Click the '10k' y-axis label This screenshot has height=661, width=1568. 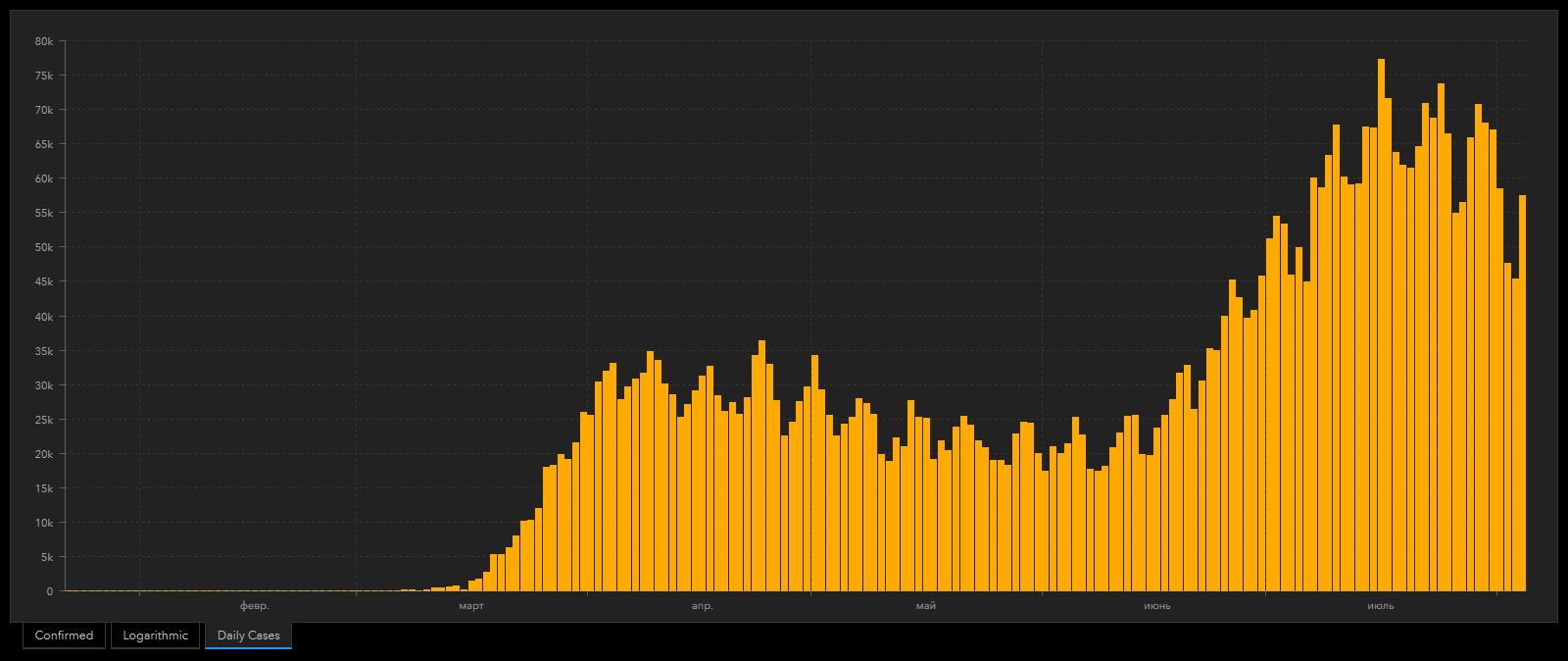[x=44, y=523]
